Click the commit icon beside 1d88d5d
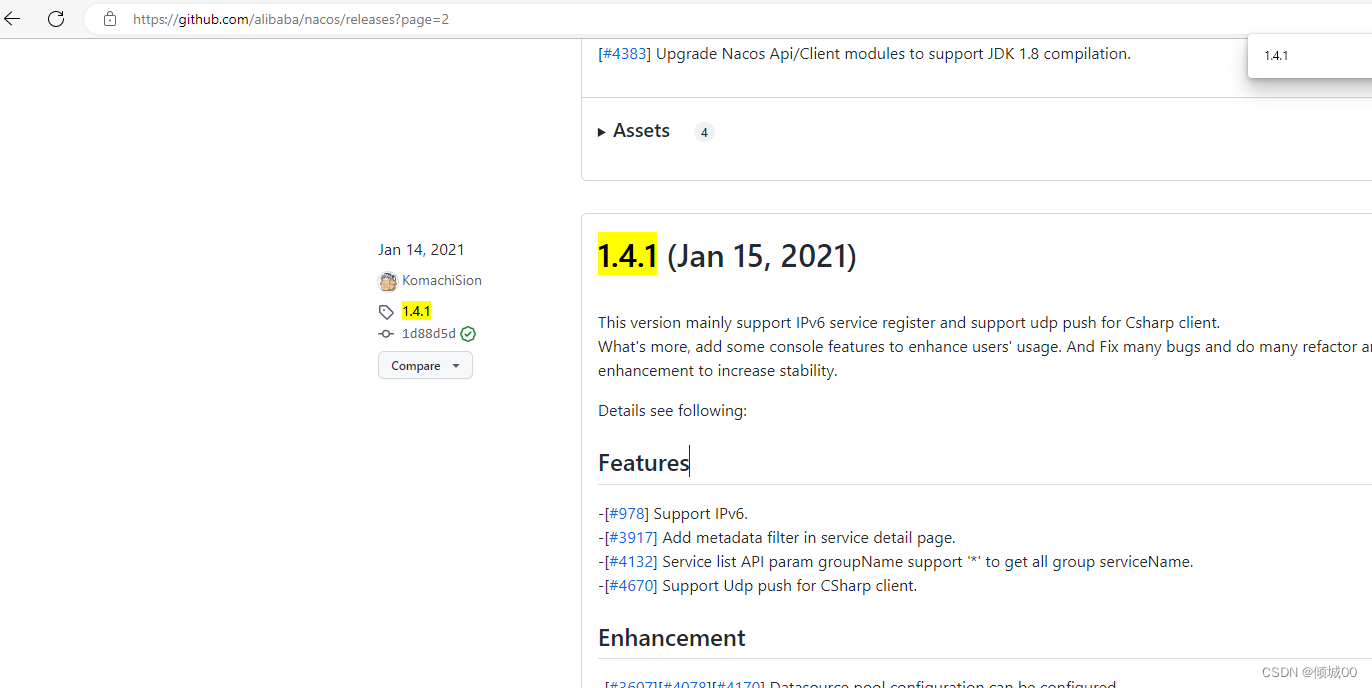Viewport: 1372px width, 688px height. tap(386, 334)
